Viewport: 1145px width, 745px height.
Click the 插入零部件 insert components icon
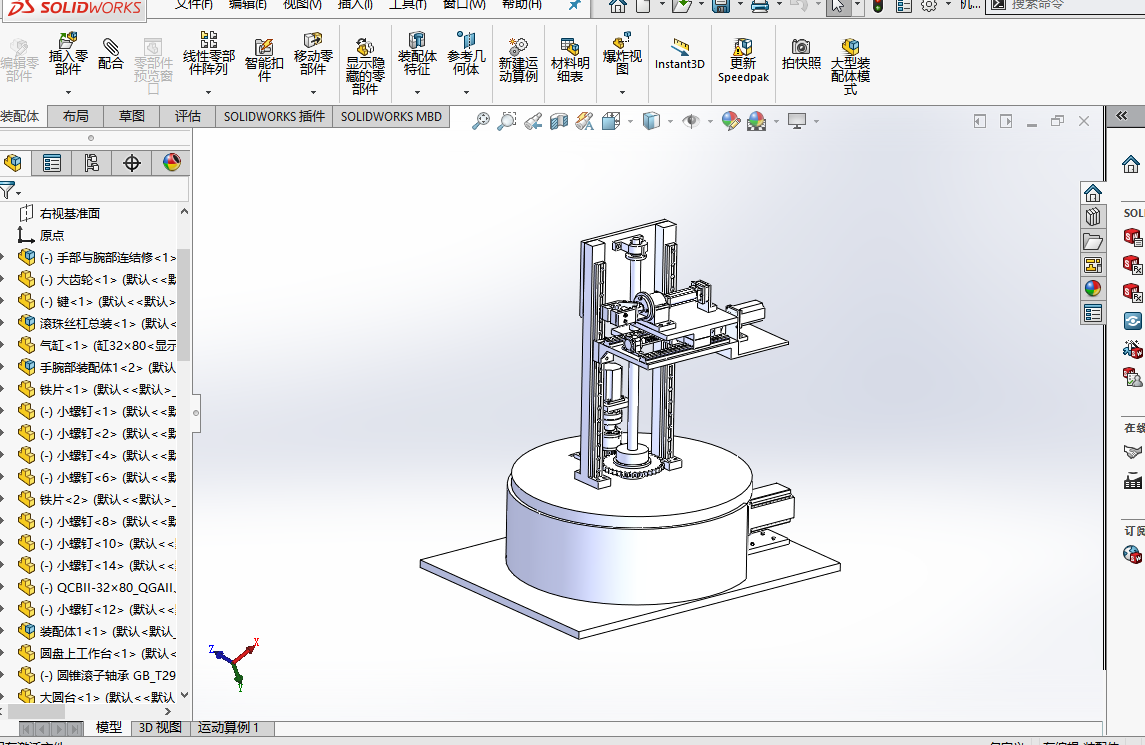click(x=68, y=54)
